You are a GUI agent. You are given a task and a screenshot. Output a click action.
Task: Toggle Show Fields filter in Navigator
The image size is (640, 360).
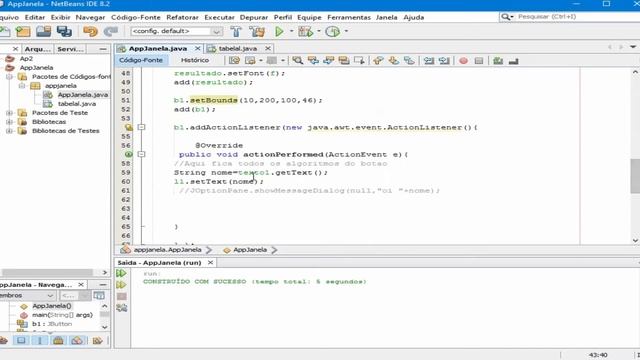pyautogui.click(x=21, y=340)
